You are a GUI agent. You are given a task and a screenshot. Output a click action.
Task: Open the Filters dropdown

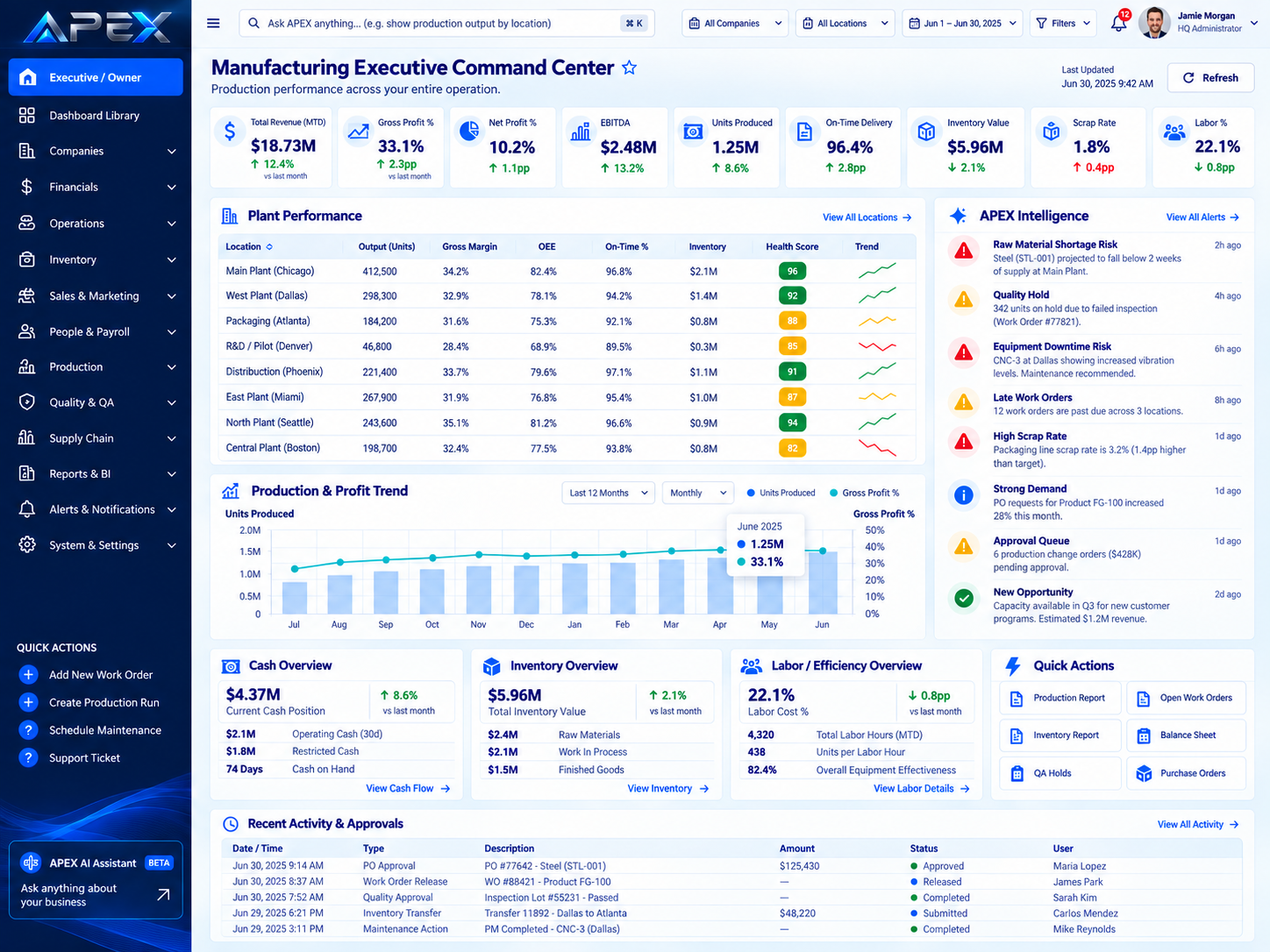[x=1063, y=24]
